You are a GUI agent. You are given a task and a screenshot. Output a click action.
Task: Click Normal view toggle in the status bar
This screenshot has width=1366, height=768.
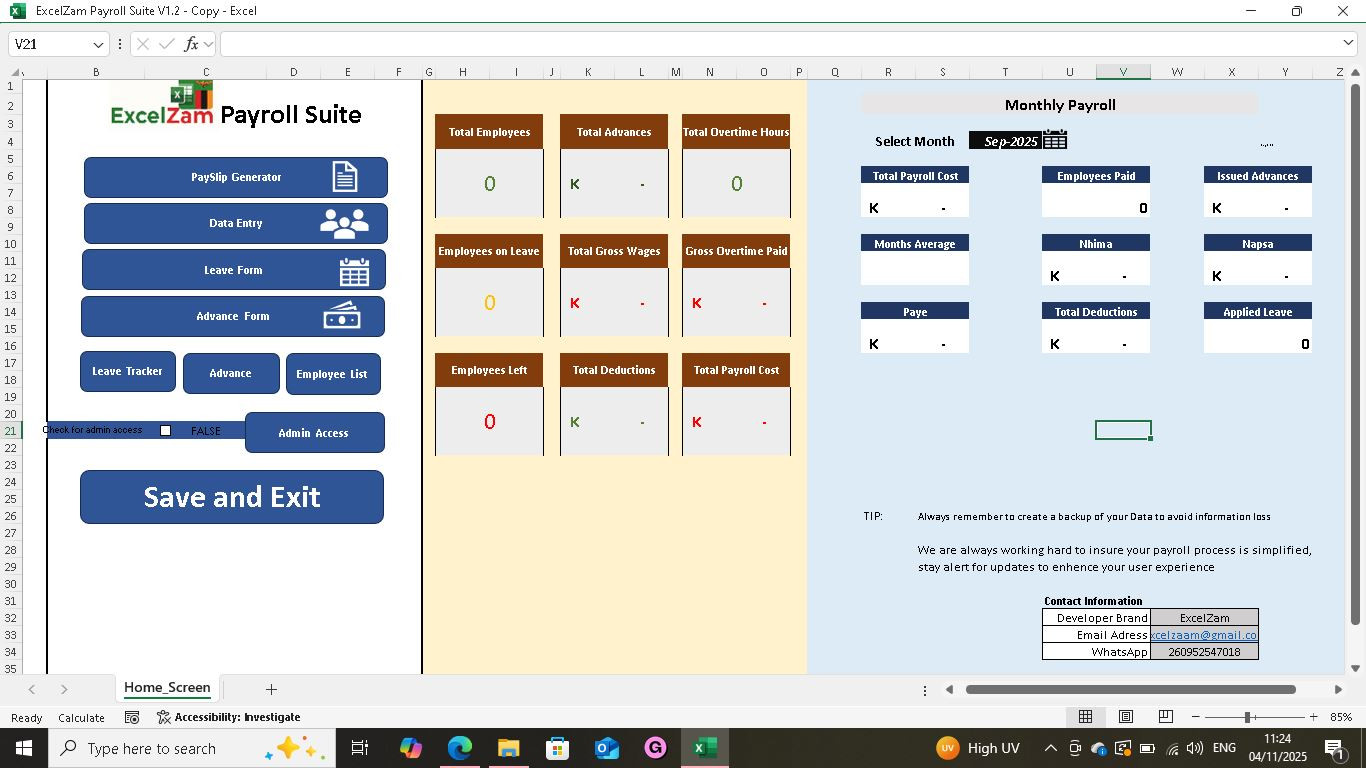coord(1085,717)
